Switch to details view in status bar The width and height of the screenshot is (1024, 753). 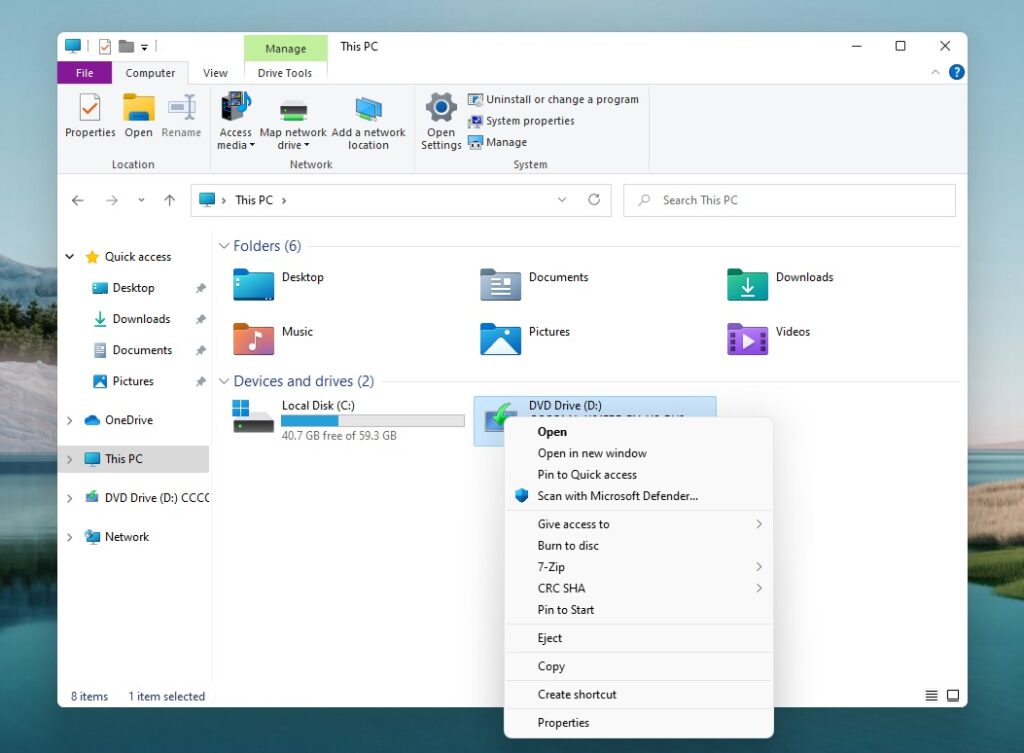[x=931, y=693]
